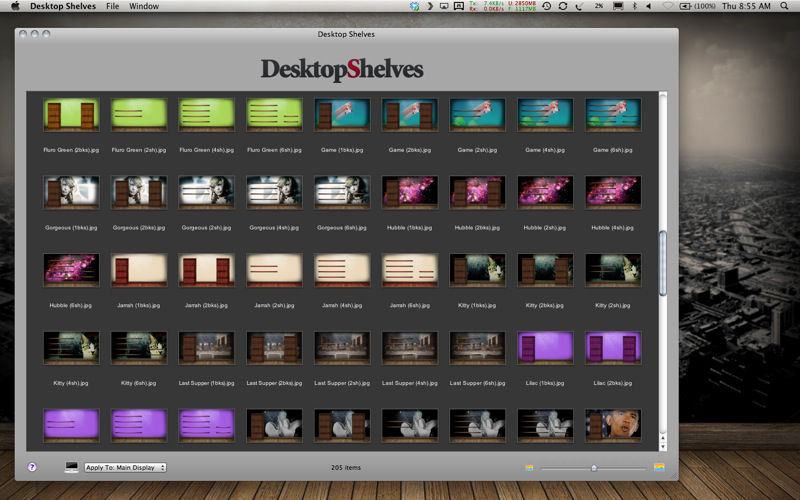Adjust the thumbnail size slider
Screen dimensions: 800x500
pos(594,467)
